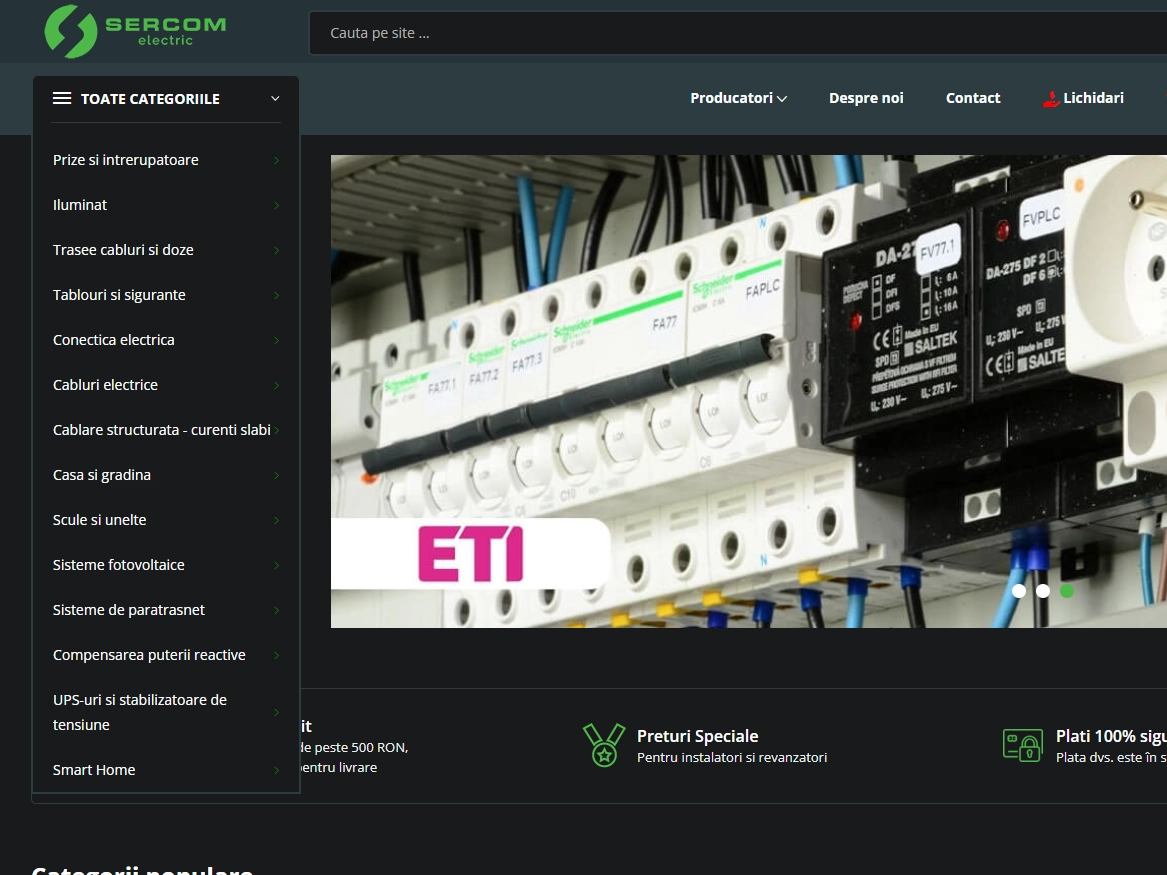Click the padlock icon beside Plati 100%
1167x875 pixels.
(x=1022, y=744)
